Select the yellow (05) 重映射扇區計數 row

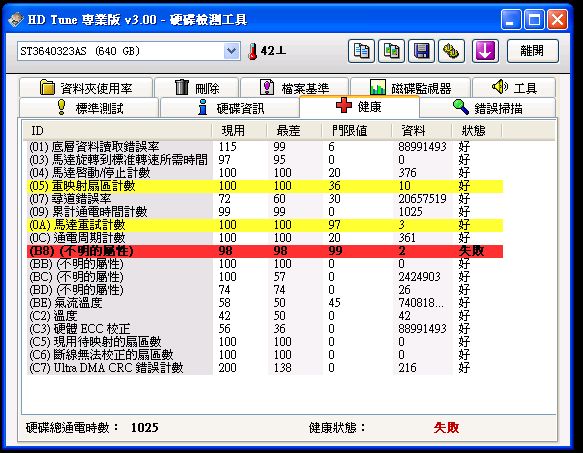pyautogui.click(x=265, y=186)
